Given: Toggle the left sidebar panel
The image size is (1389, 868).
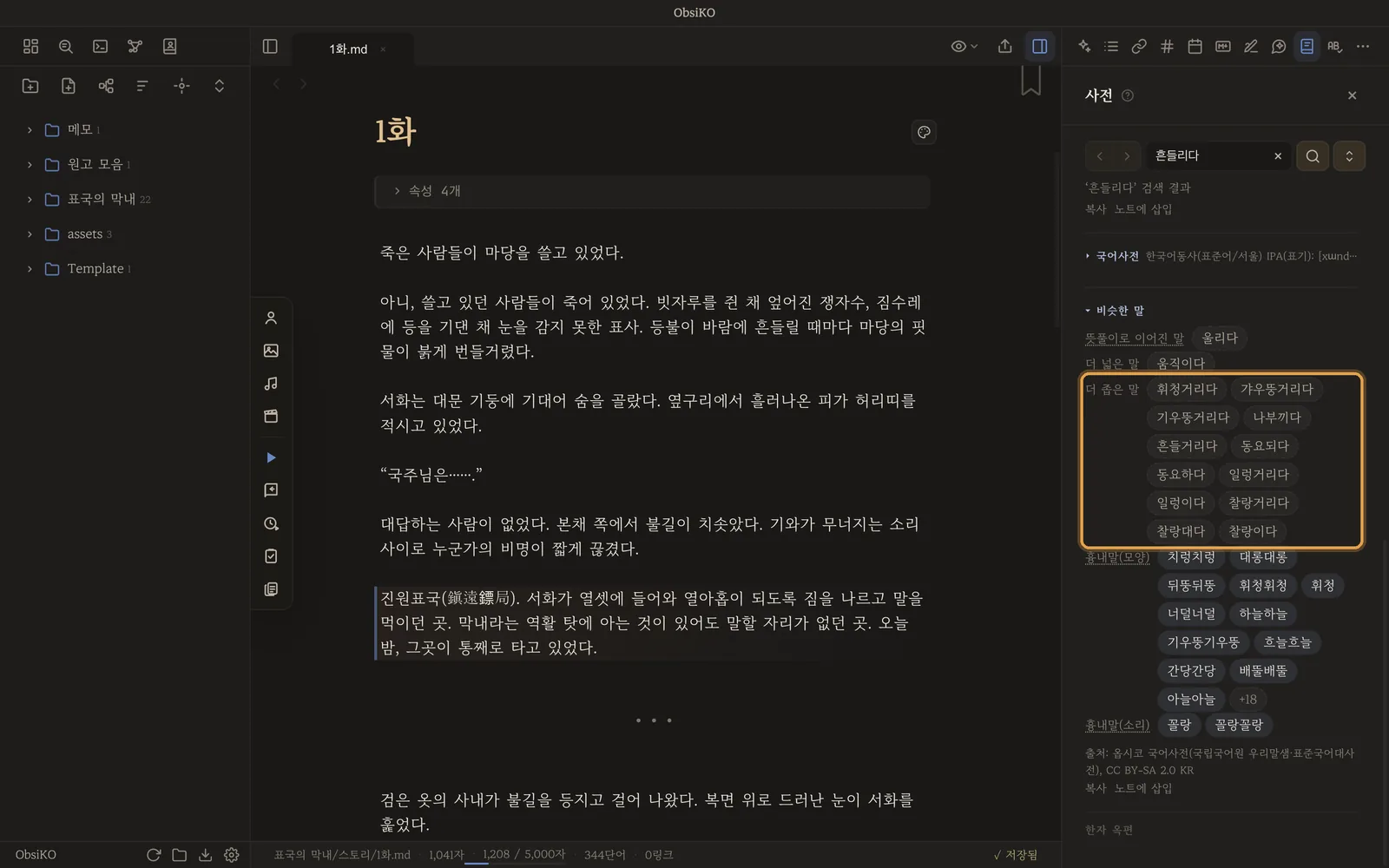Looking at the screenshot, I should point(270,46).
